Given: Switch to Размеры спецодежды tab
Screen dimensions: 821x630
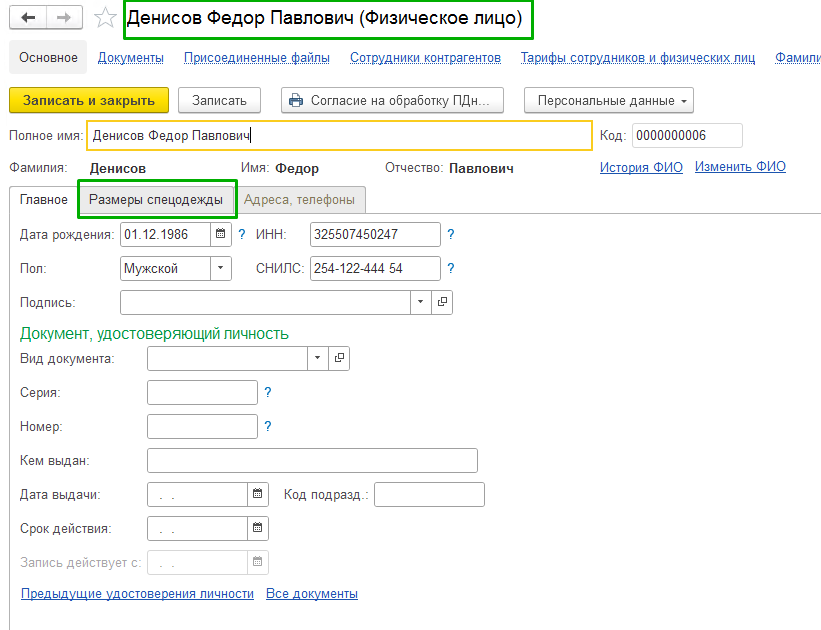Looking at the screenshot, I should (156, 200).
